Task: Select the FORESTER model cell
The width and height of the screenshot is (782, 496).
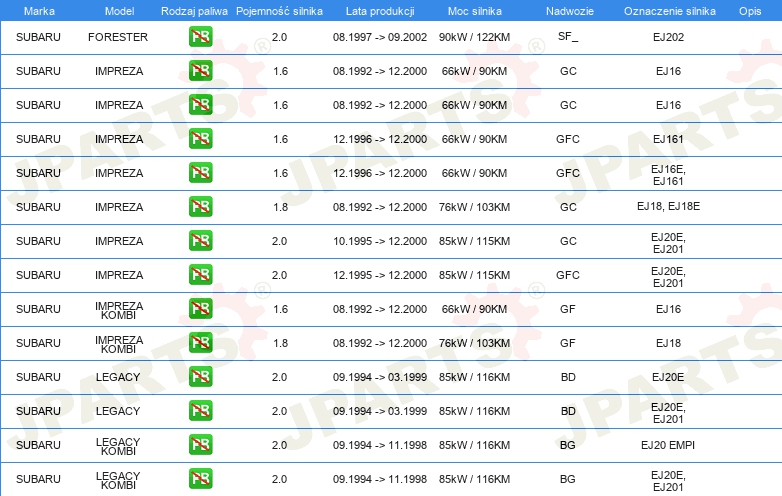Action: click(x=118, y=37)
